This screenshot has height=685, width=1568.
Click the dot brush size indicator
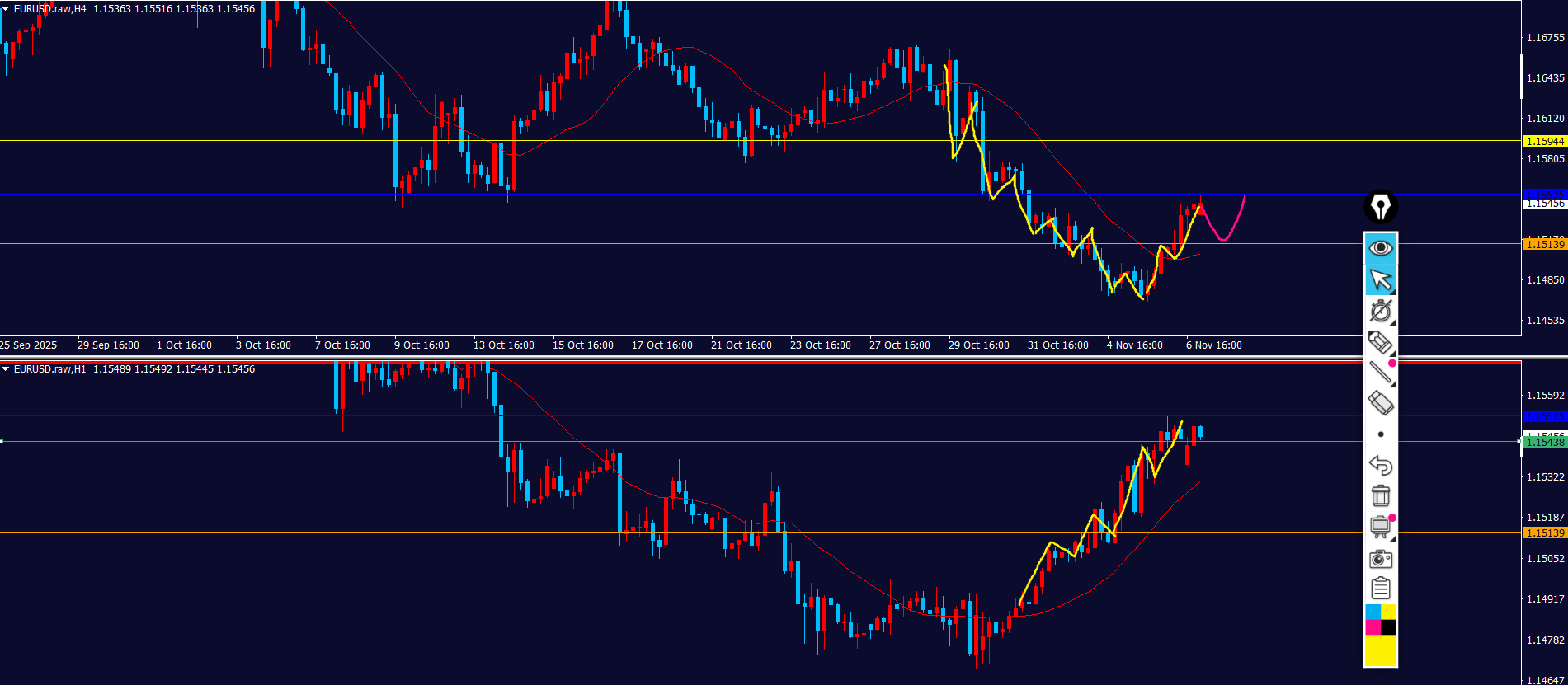[x=1381, y=434]
